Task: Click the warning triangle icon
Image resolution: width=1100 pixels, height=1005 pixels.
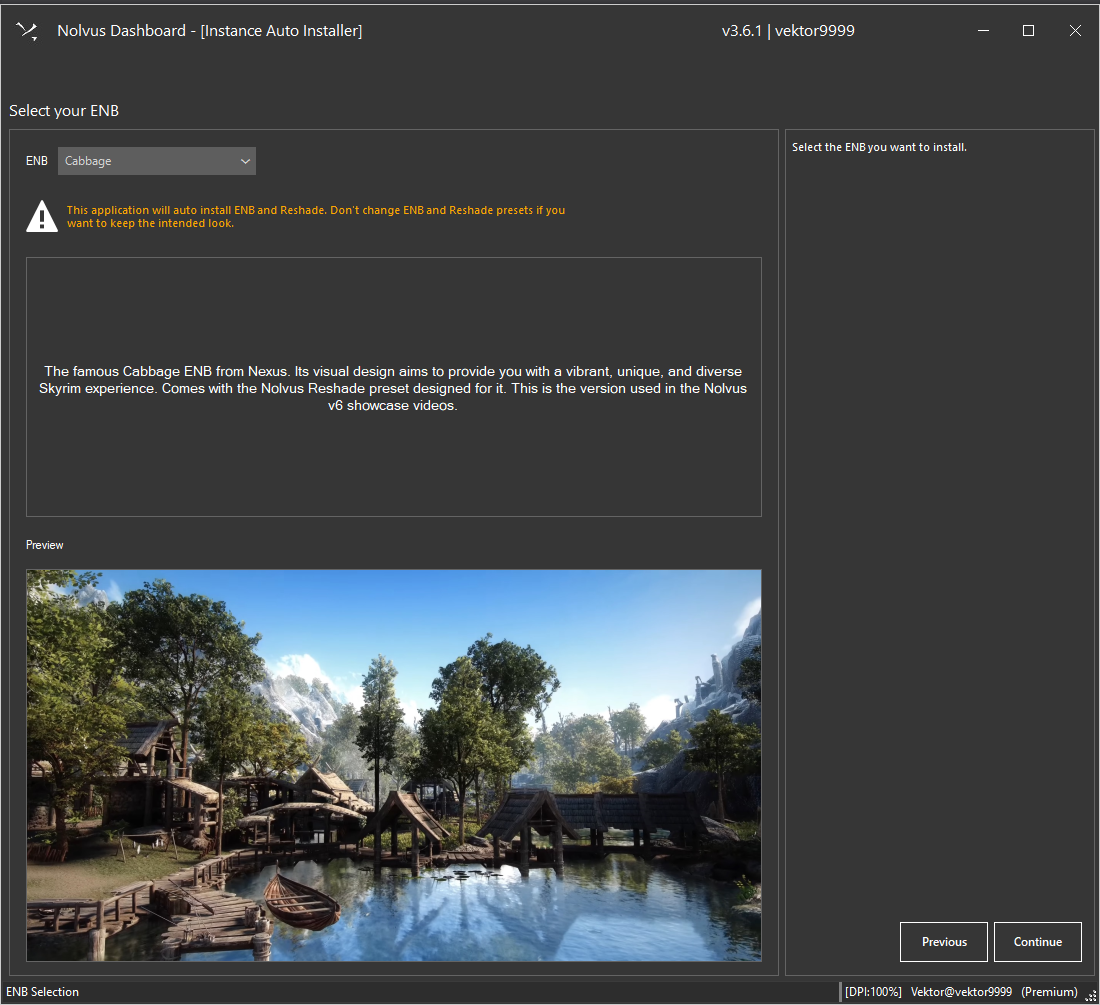Action: [42, 216]
